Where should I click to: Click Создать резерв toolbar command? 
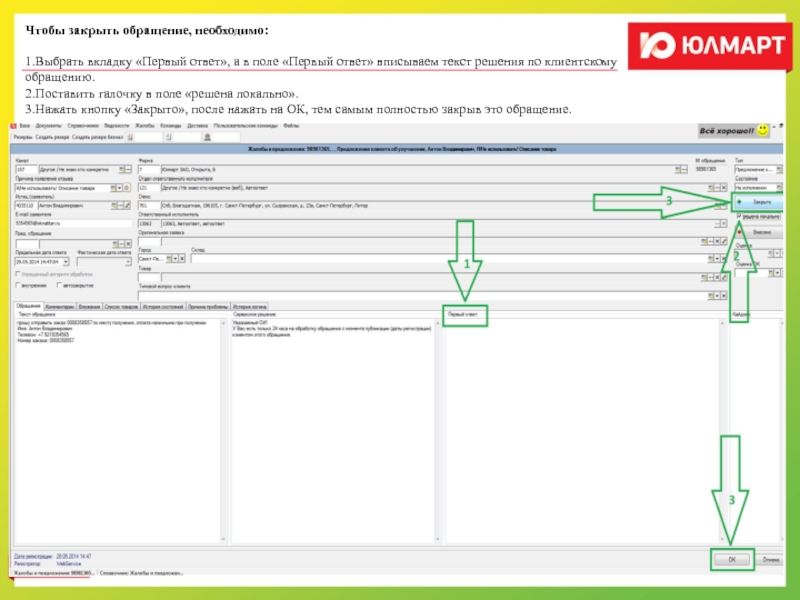(x=52, y=137)
